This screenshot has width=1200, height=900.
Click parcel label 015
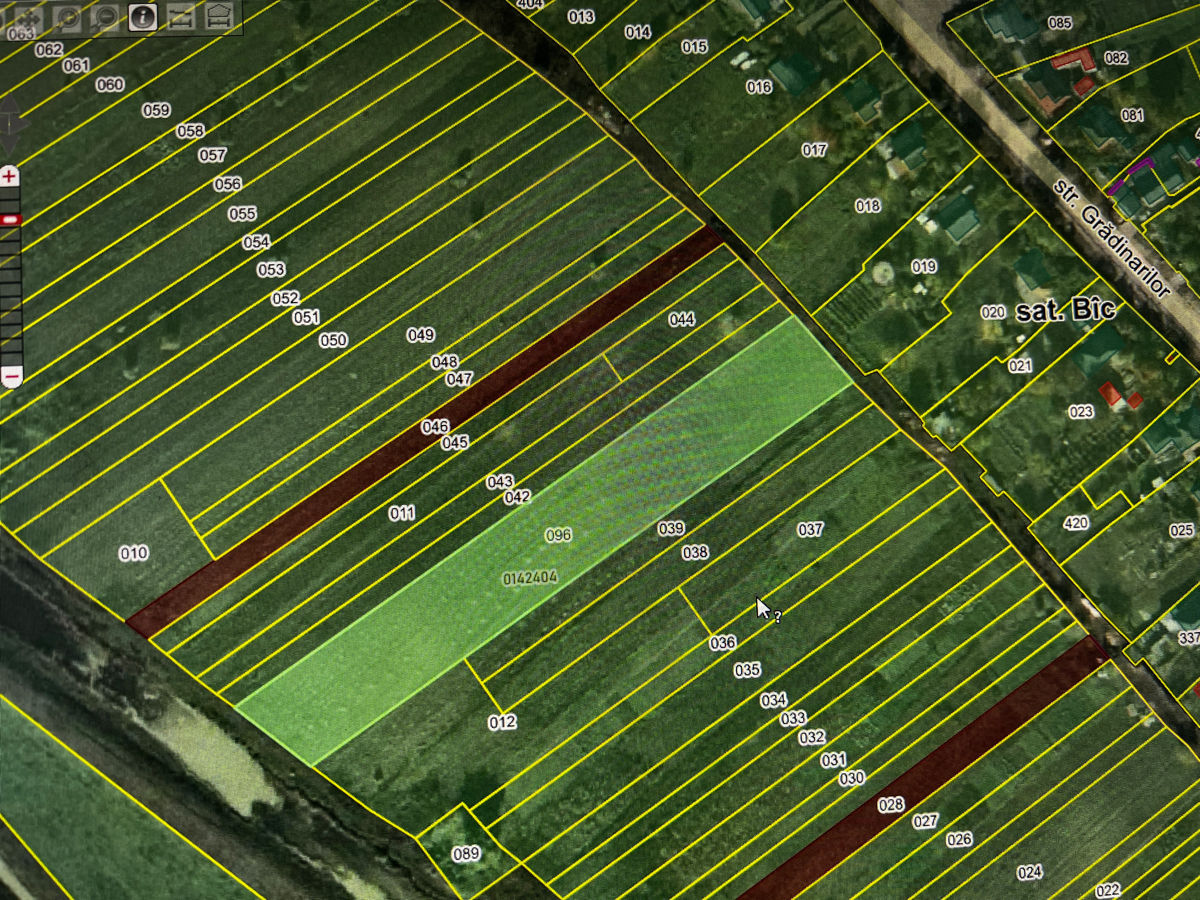[x=695, y=47]
